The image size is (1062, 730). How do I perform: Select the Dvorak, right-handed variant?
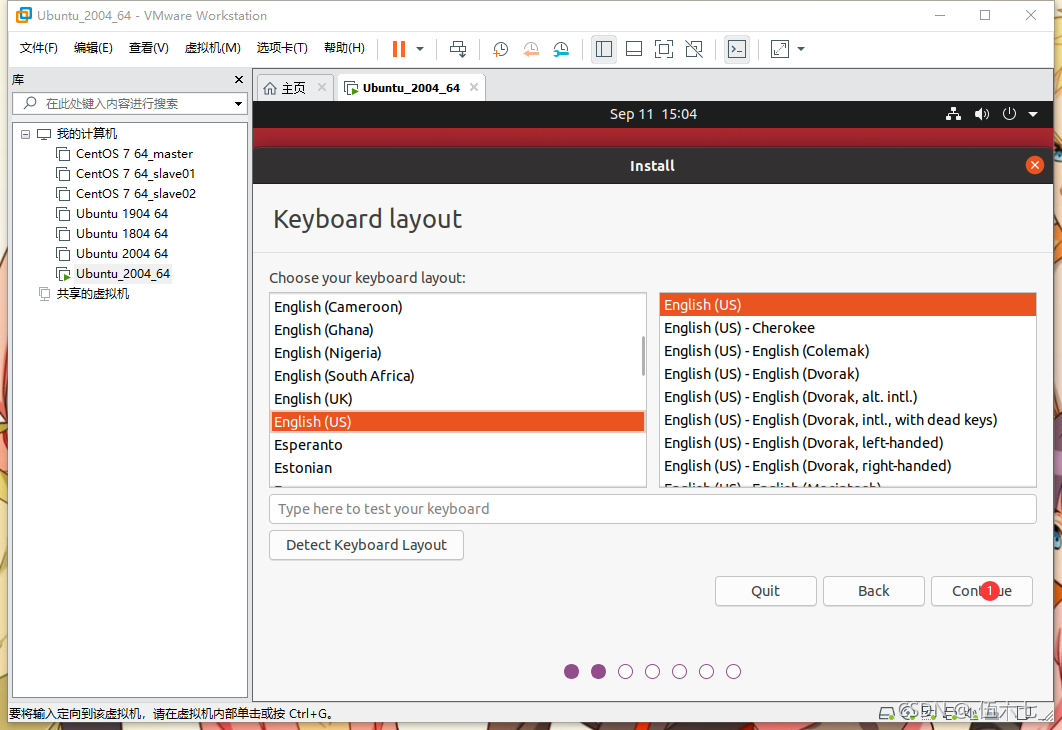tap(847, 466)
